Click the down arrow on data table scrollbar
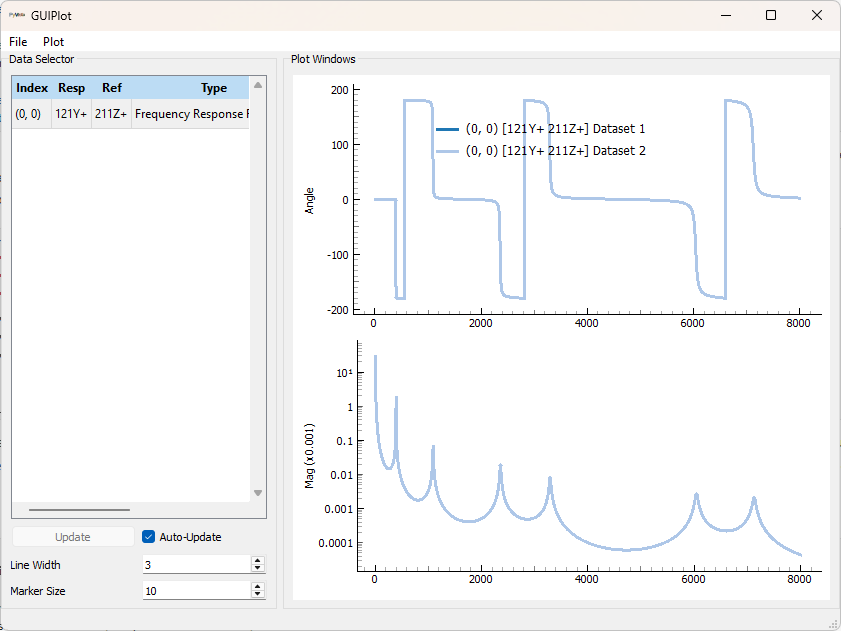Image resolution: width=841 pixels, height=631 pixels. point(258,493)
